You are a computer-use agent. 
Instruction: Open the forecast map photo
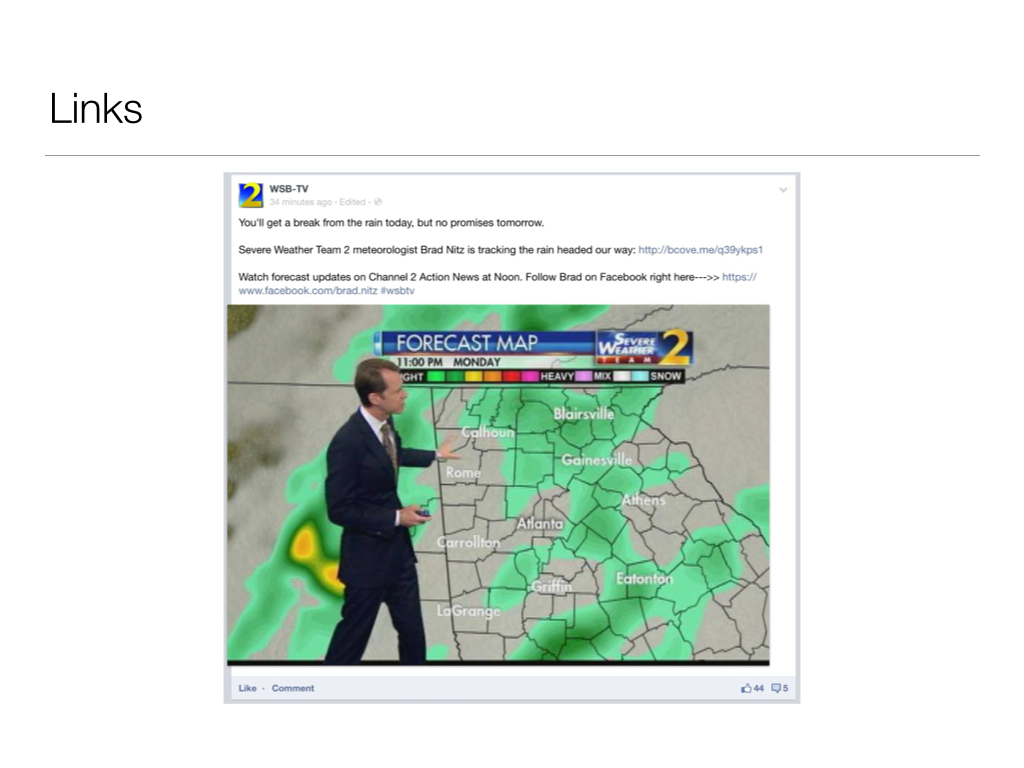(x=498, y=485)
